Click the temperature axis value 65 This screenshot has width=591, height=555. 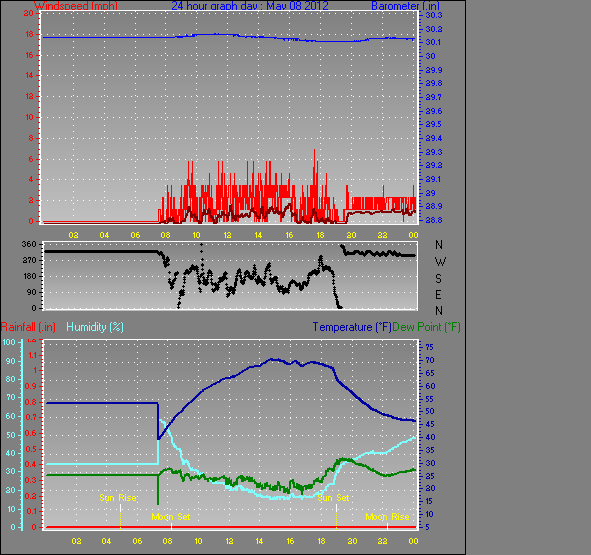click(429, 373)
